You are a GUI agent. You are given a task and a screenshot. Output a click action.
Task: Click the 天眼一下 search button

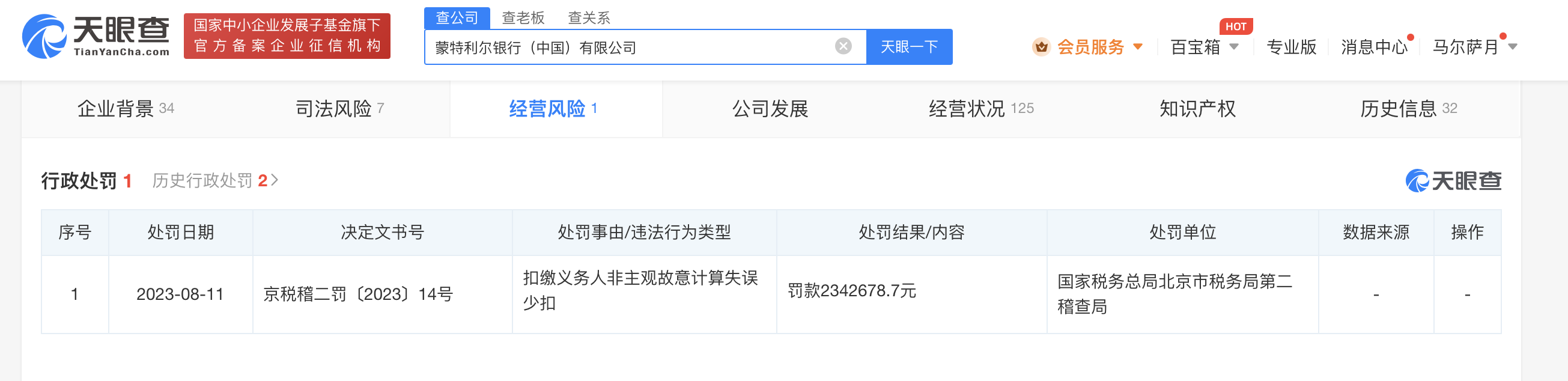coord(908,47)
